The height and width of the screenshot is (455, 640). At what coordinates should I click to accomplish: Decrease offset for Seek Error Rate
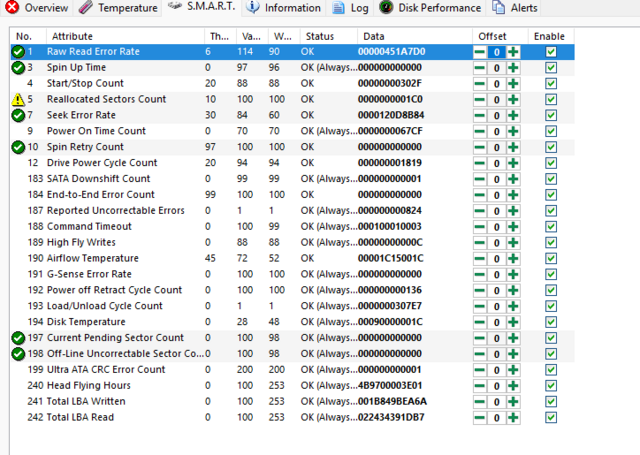tap(480, 115)
